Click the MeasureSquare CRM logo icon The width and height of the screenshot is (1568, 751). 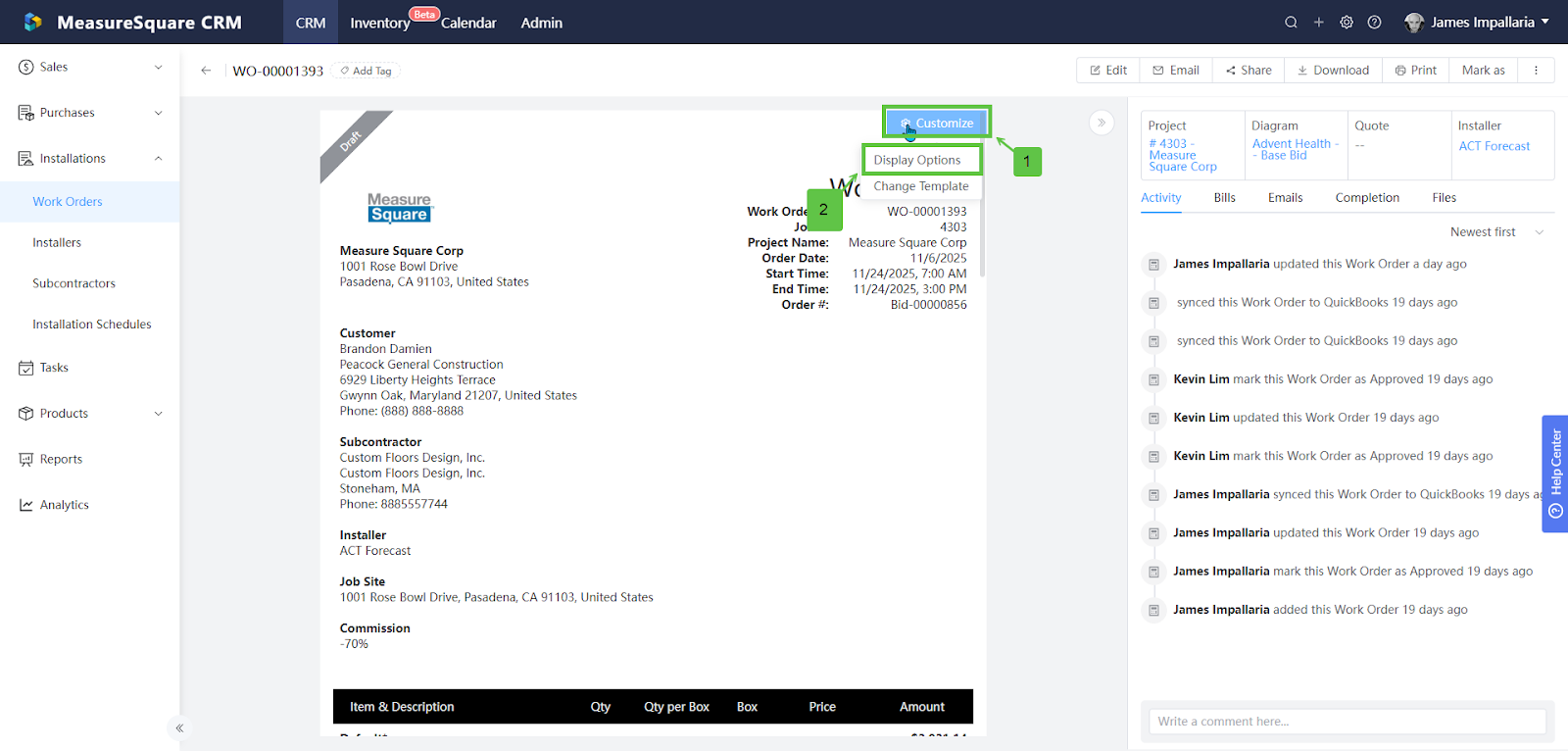tap(33, 22)
